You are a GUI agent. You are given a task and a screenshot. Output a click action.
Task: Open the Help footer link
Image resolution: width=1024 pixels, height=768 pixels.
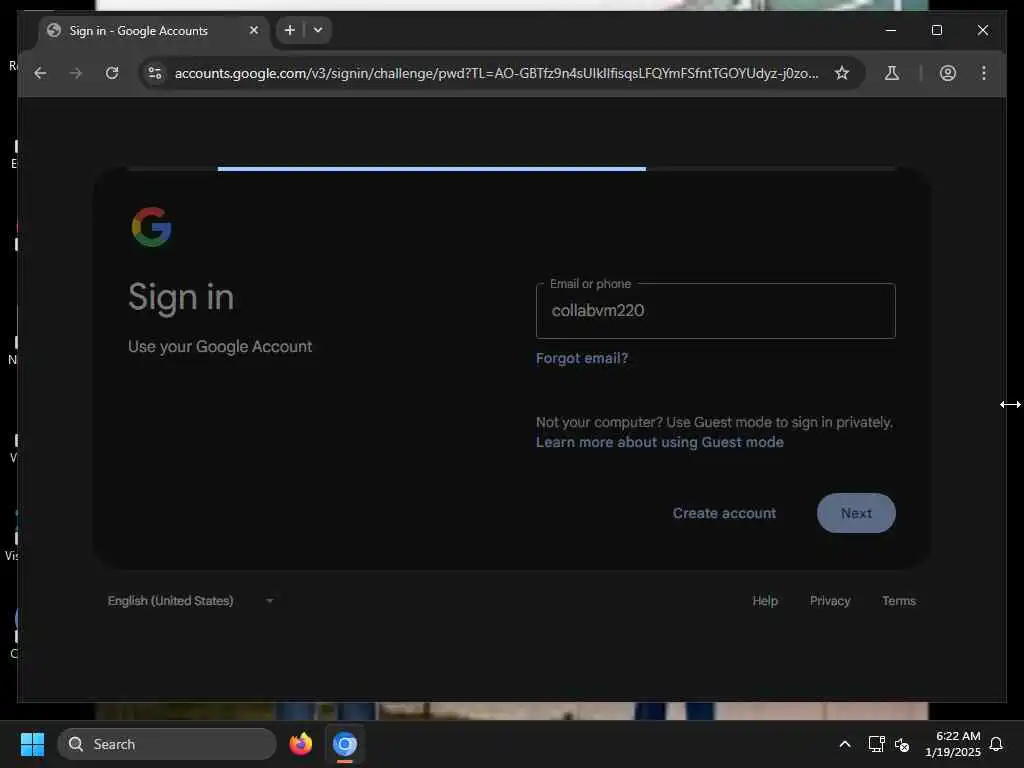(765, 601)
